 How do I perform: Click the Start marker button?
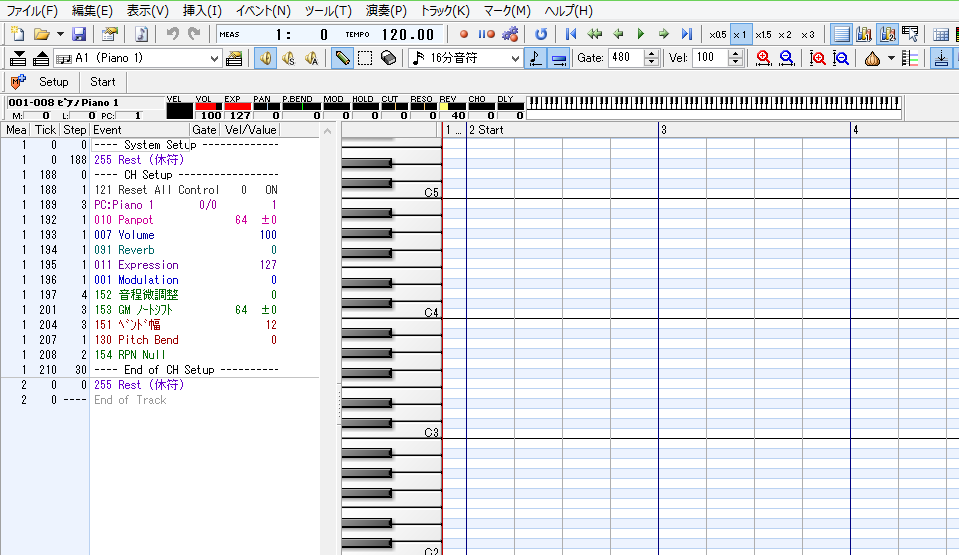click(103, 82)
